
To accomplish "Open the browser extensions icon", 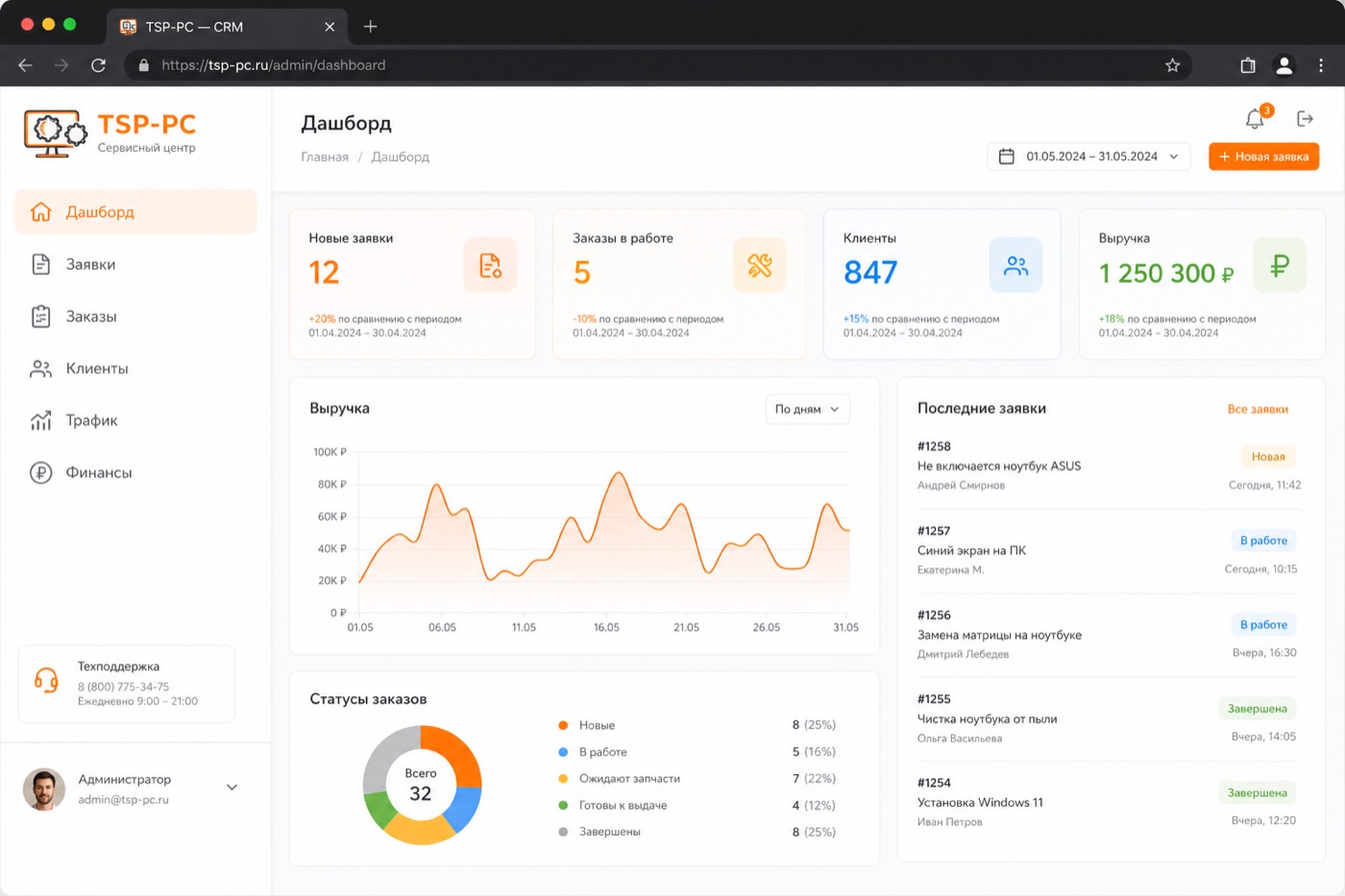I will [1247, 65].
